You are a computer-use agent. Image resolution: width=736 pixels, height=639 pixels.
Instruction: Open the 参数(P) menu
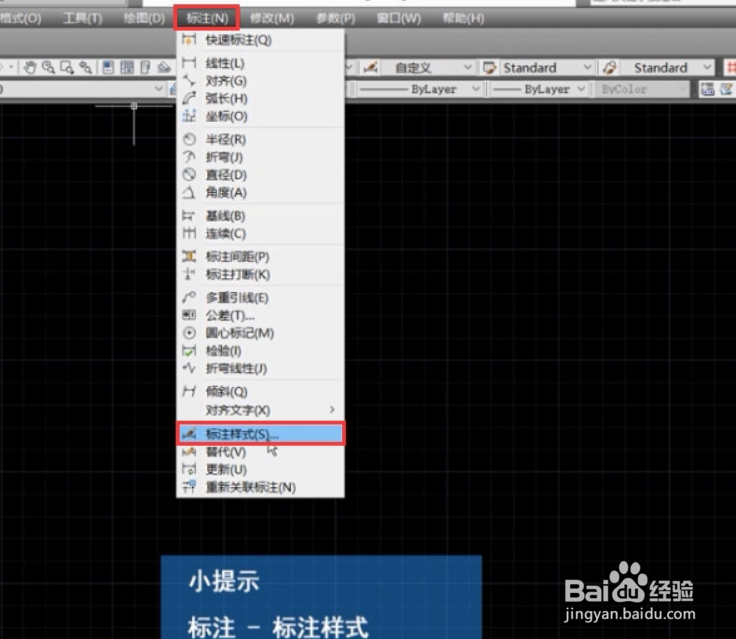[335, 18]
